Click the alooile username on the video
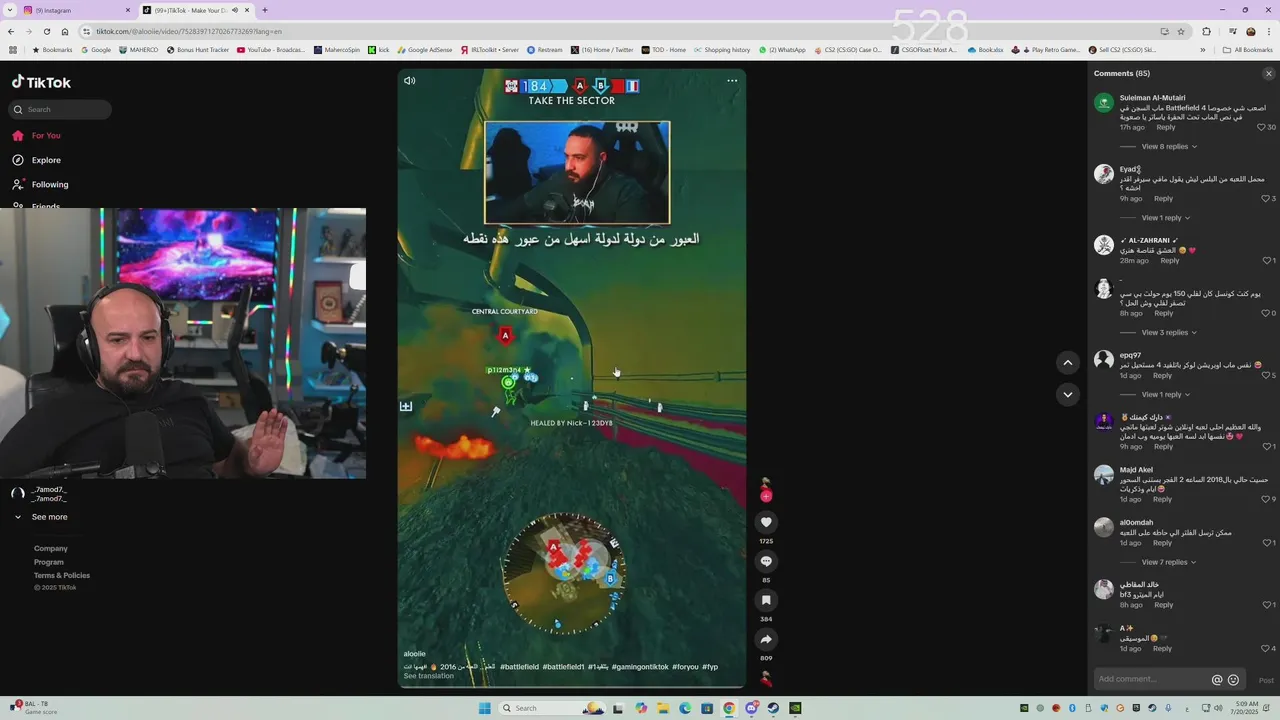The height and width of the screenshot is (720, 1280). (414, 654)
